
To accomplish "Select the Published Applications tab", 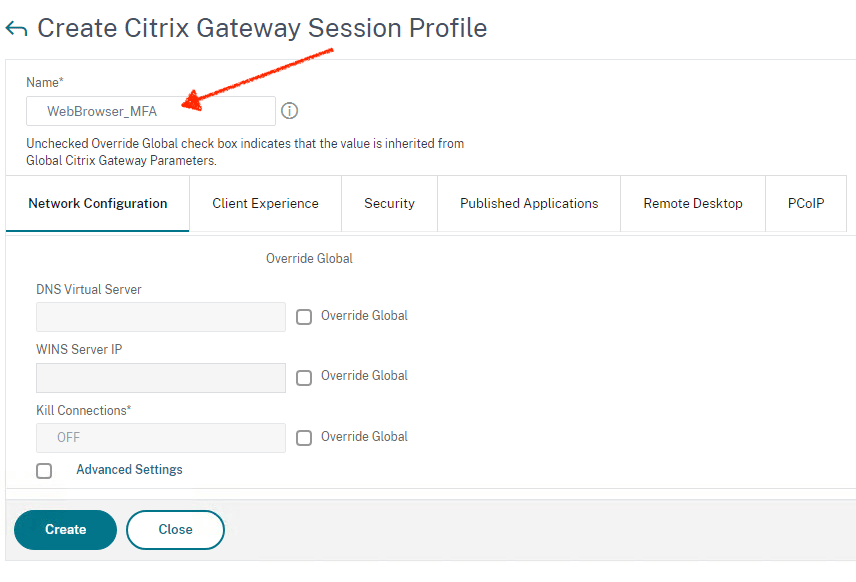I will (528, 203).
